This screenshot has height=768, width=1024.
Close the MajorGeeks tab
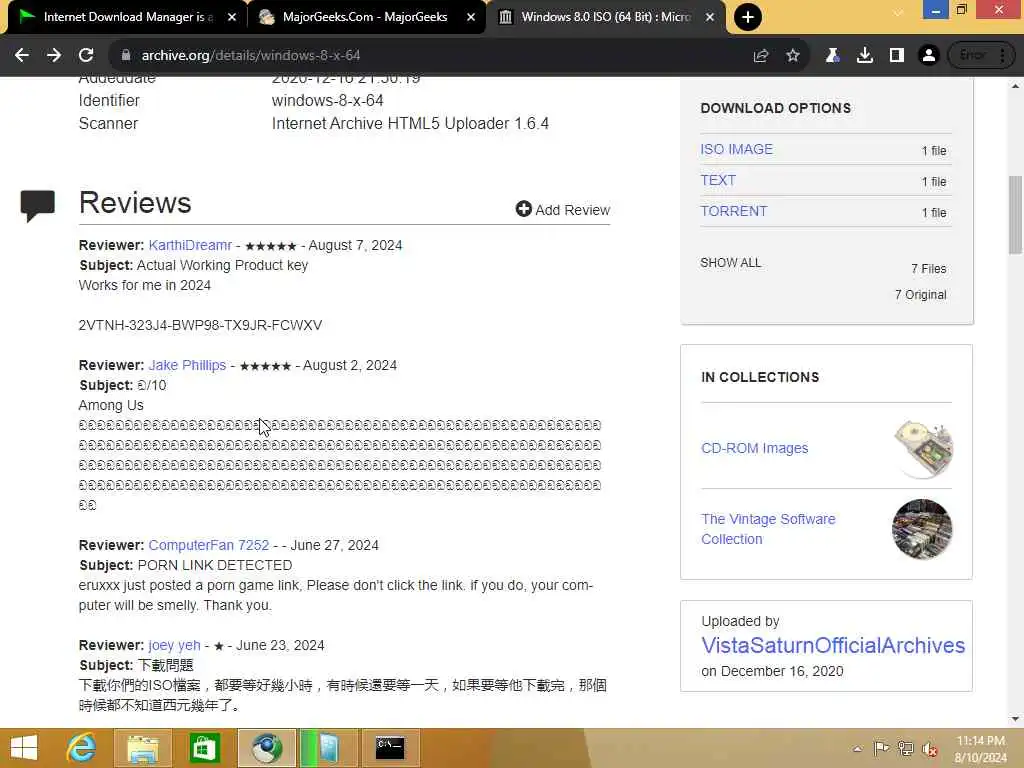click(471, 17)
